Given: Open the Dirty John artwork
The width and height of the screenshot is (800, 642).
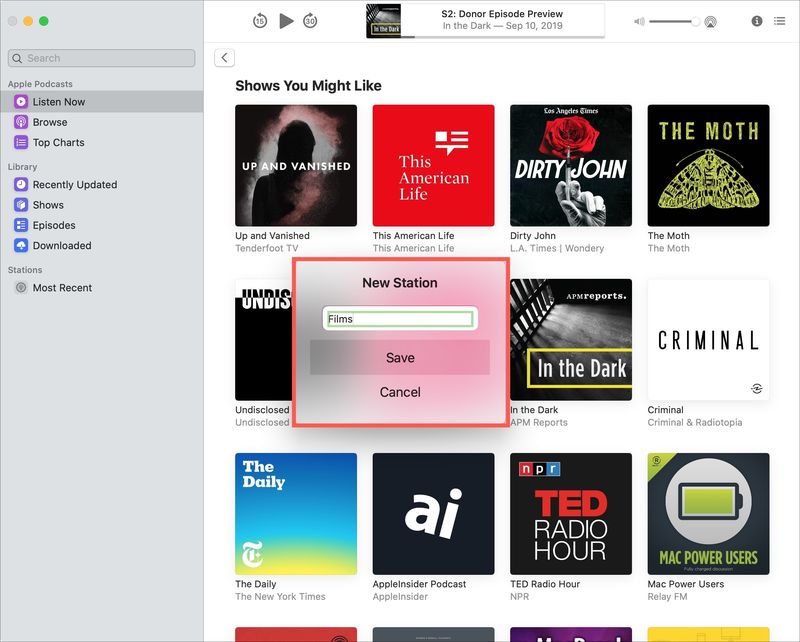Looking at the screenshot, I should tap(571, 165).
